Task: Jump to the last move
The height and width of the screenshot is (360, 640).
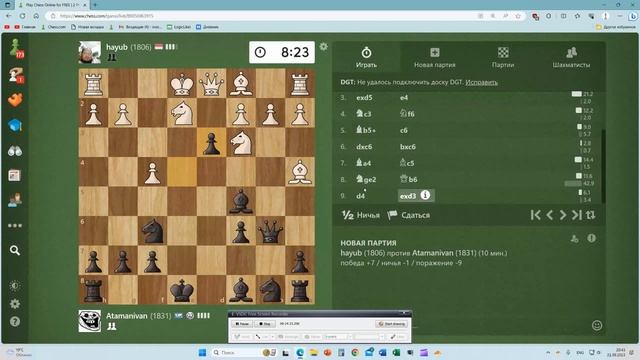Action: pos(576,215)
